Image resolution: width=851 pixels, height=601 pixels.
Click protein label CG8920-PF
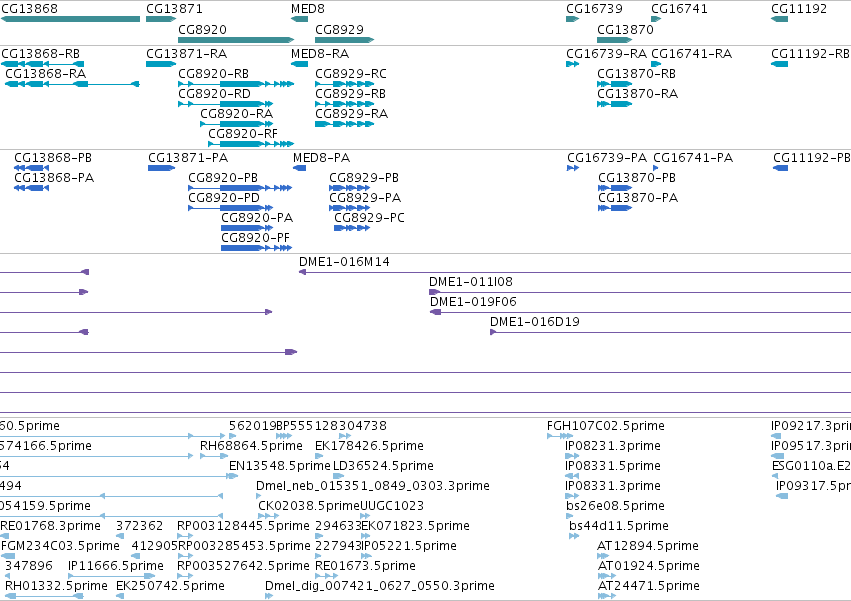pyautogui.click(x=256, y=238)
